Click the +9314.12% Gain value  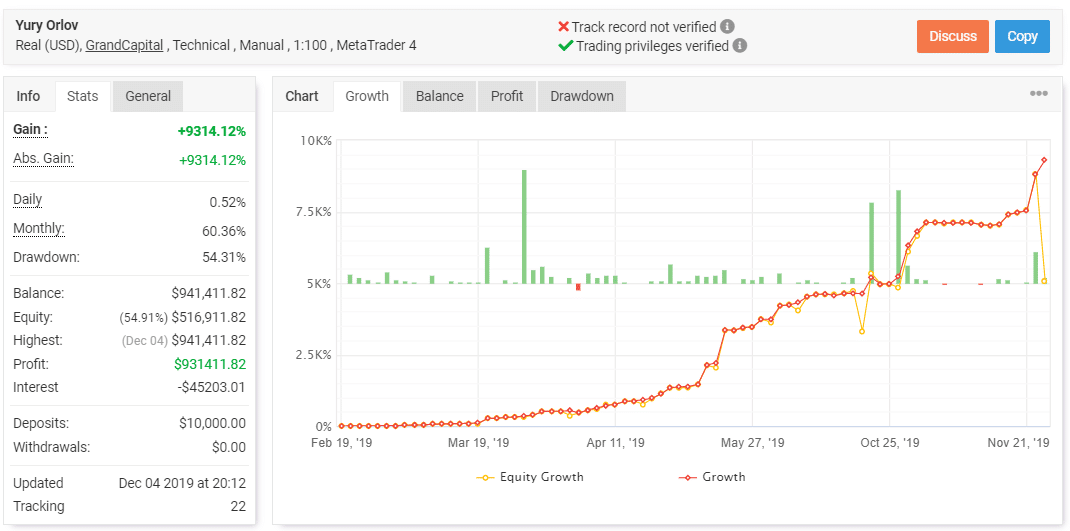pos(212,131)
